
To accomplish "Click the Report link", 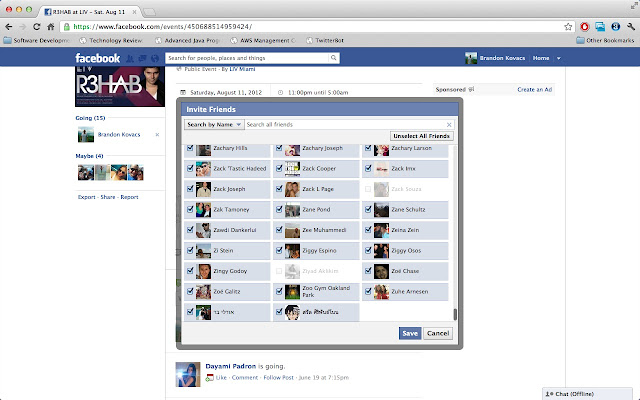I will click(129, 197).
